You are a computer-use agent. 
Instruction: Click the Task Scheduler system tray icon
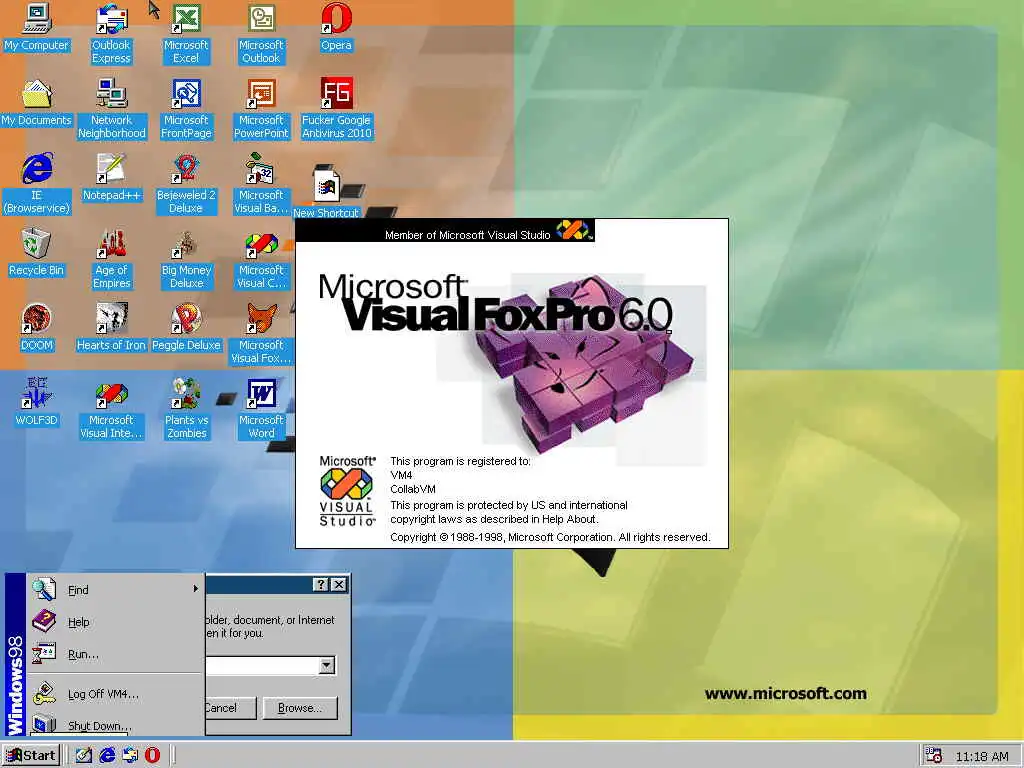click(x=934, y=756)
